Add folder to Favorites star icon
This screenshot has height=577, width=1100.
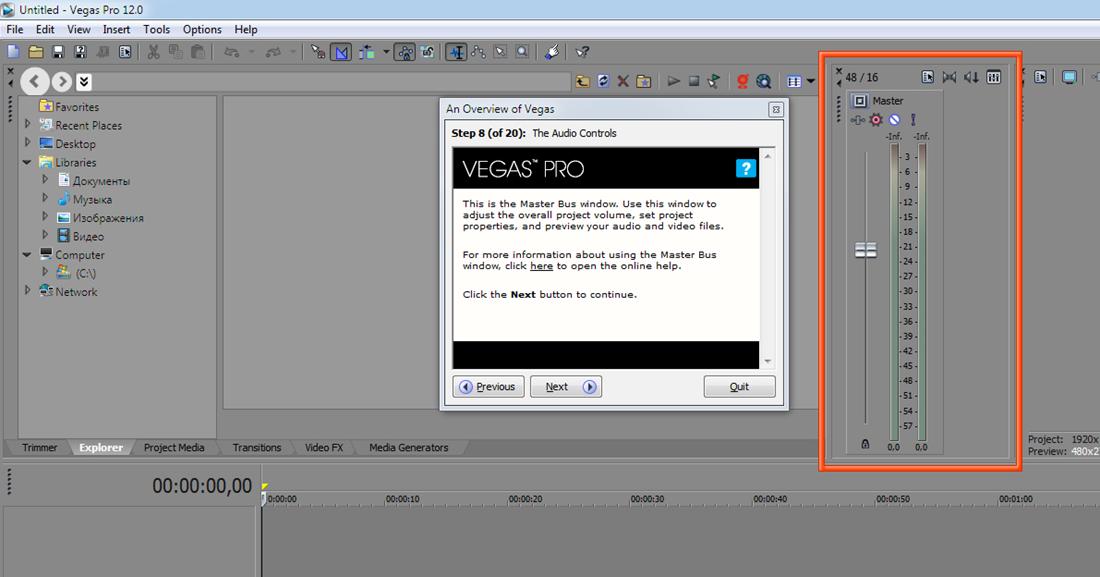[x=643, y=81]
